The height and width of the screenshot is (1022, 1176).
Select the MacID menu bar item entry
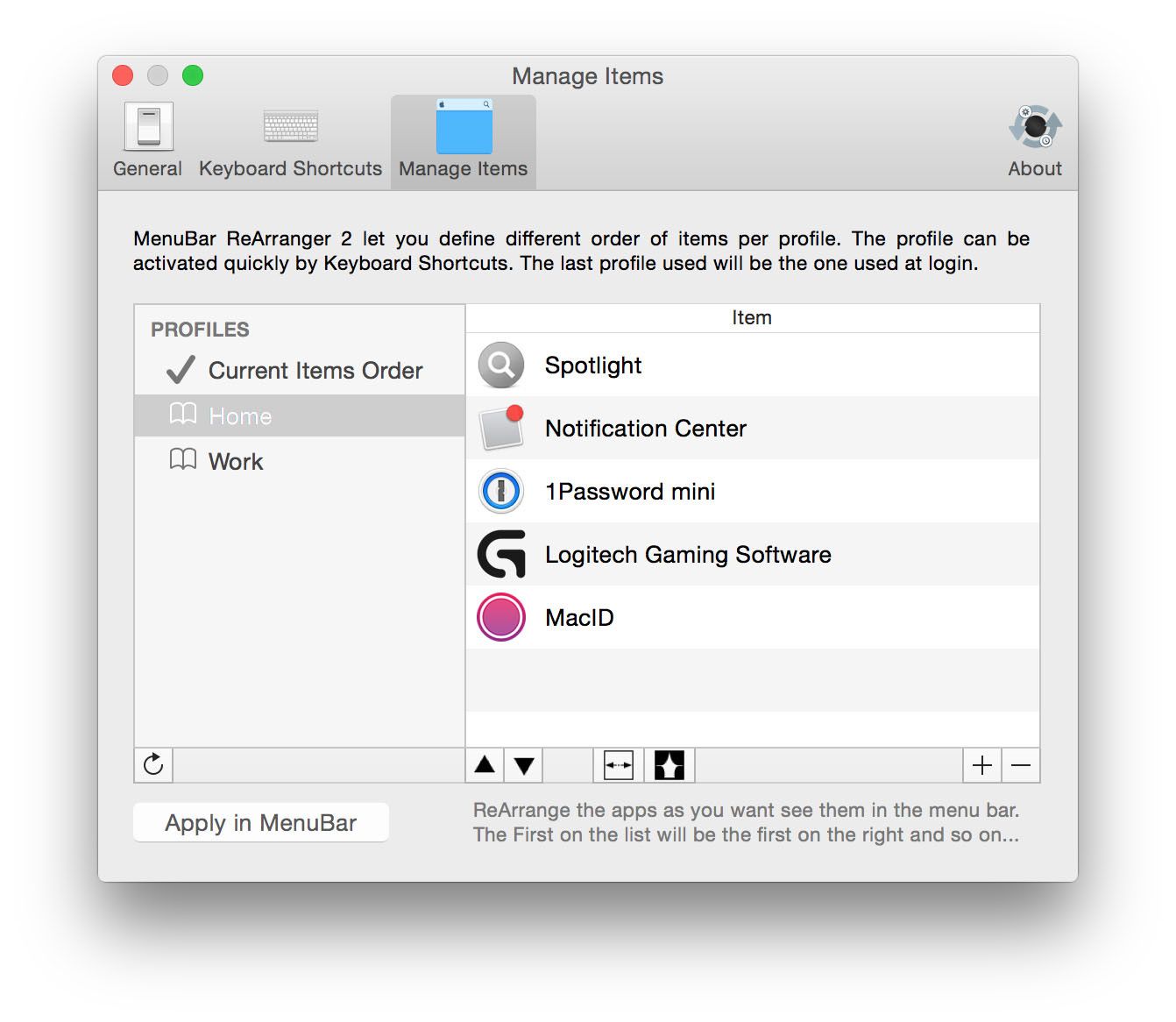579,617
